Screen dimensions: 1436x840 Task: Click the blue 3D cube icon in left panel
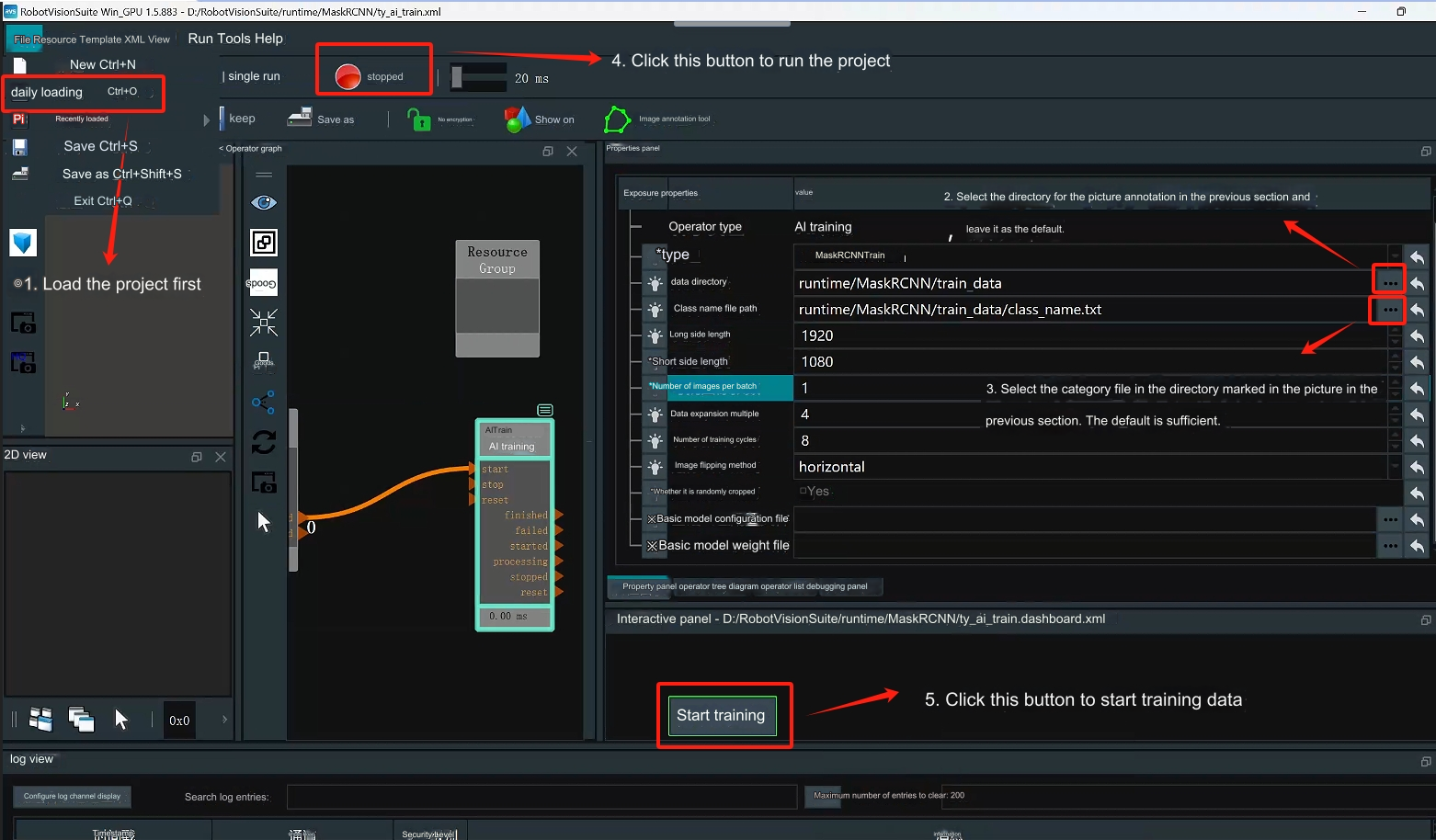tap(23, 243)
